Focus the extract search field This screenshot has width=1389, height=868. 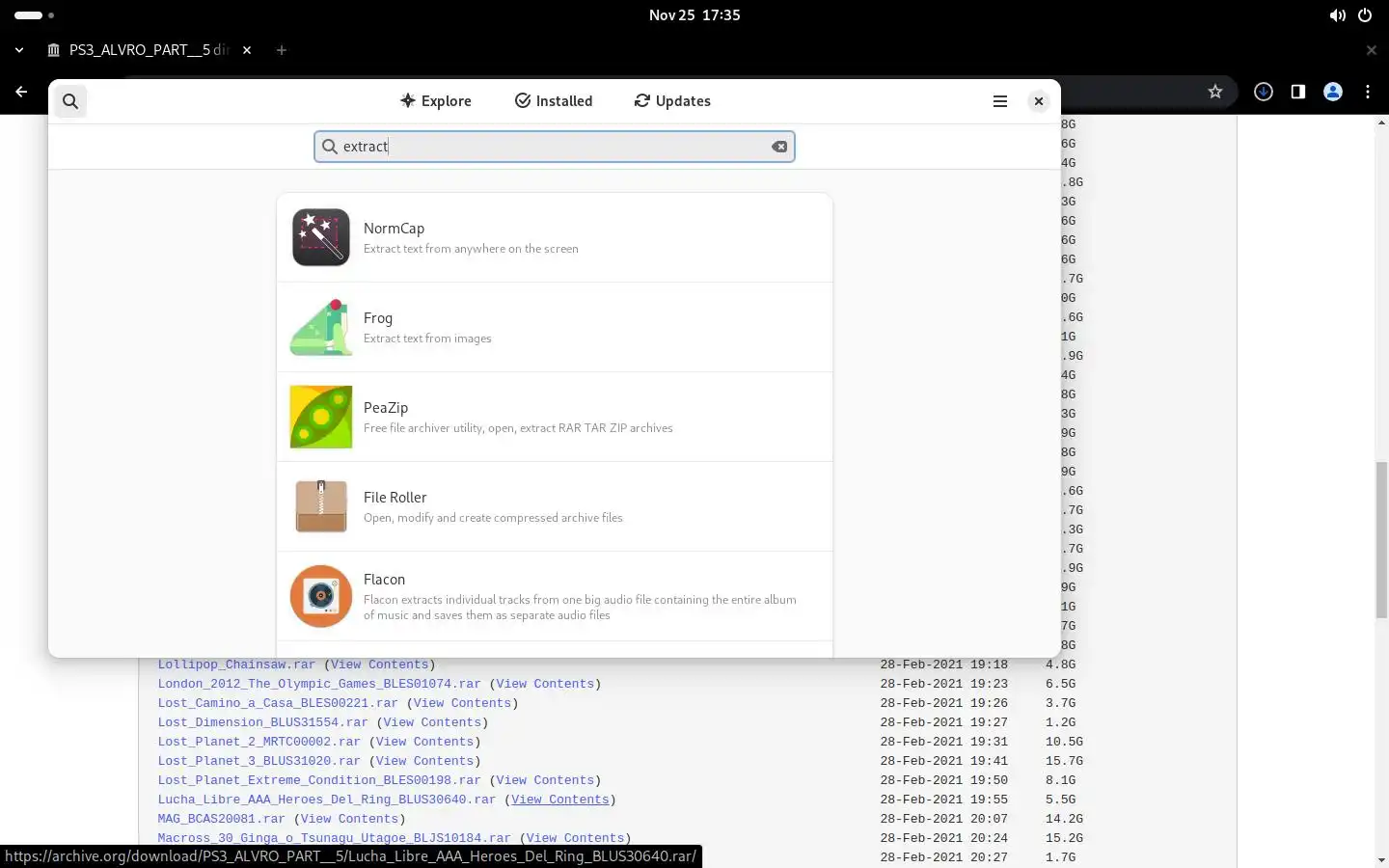click(555, 147)
